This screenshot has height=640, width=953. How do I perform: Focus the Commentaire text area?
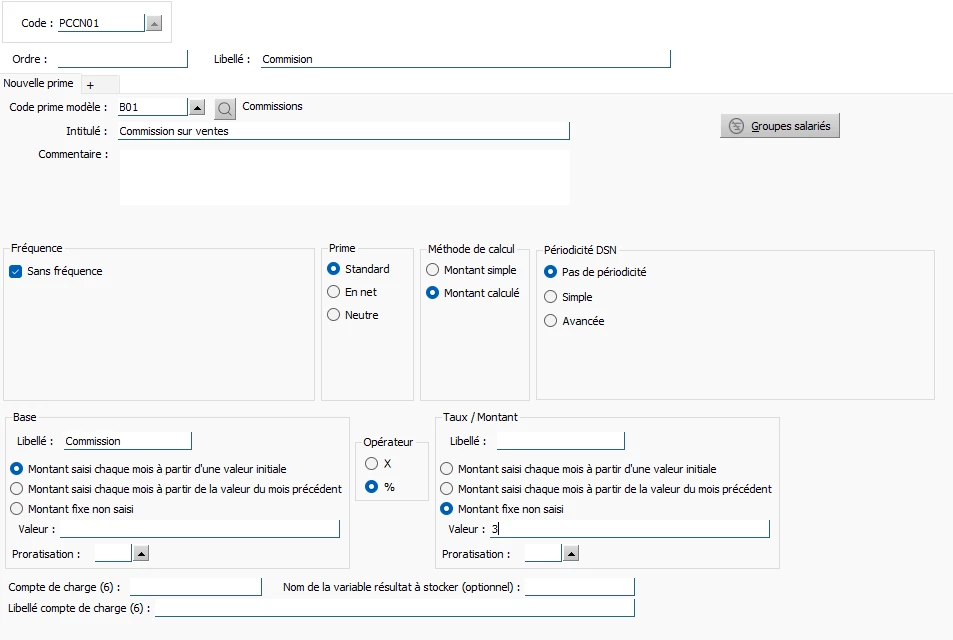[344, 177]
